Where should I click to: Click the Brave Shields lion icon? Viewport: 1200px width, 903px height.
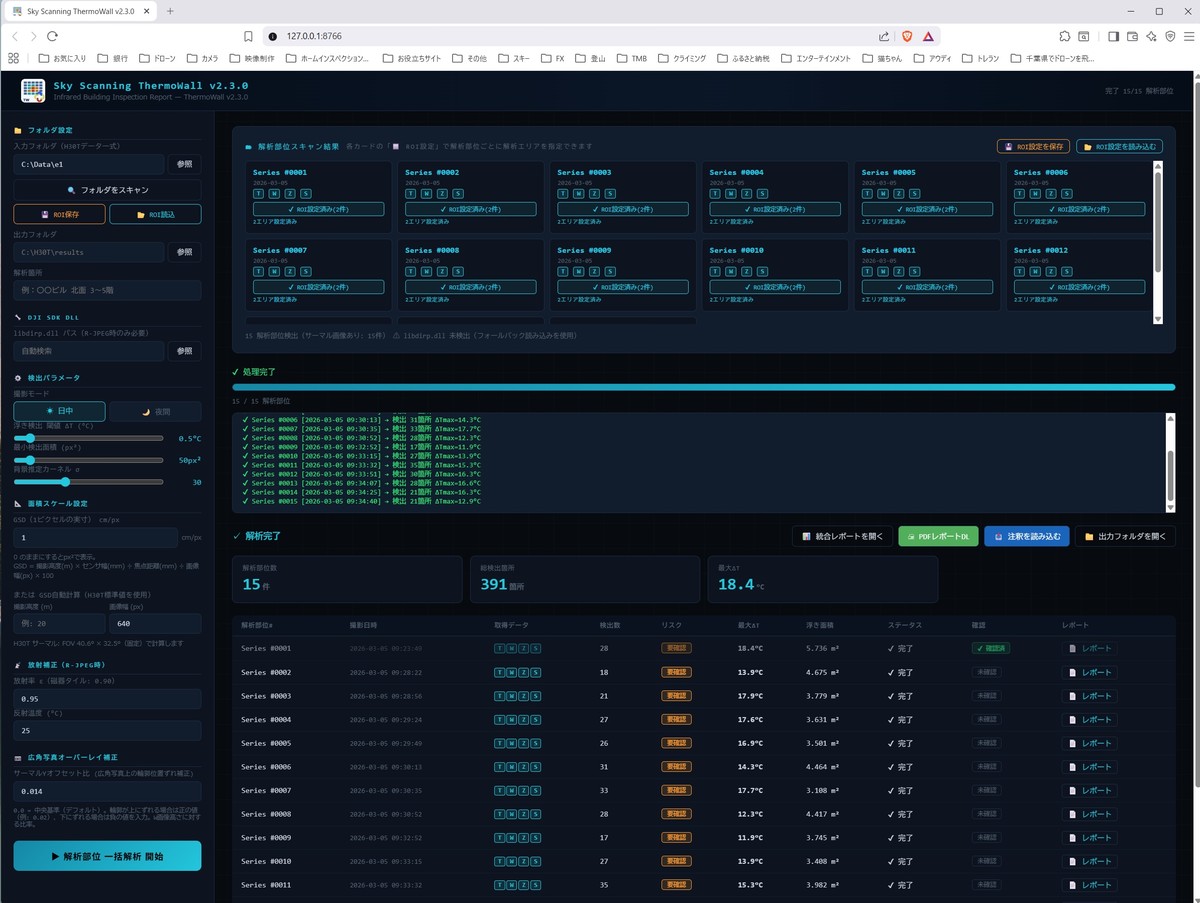click(907, 36)
